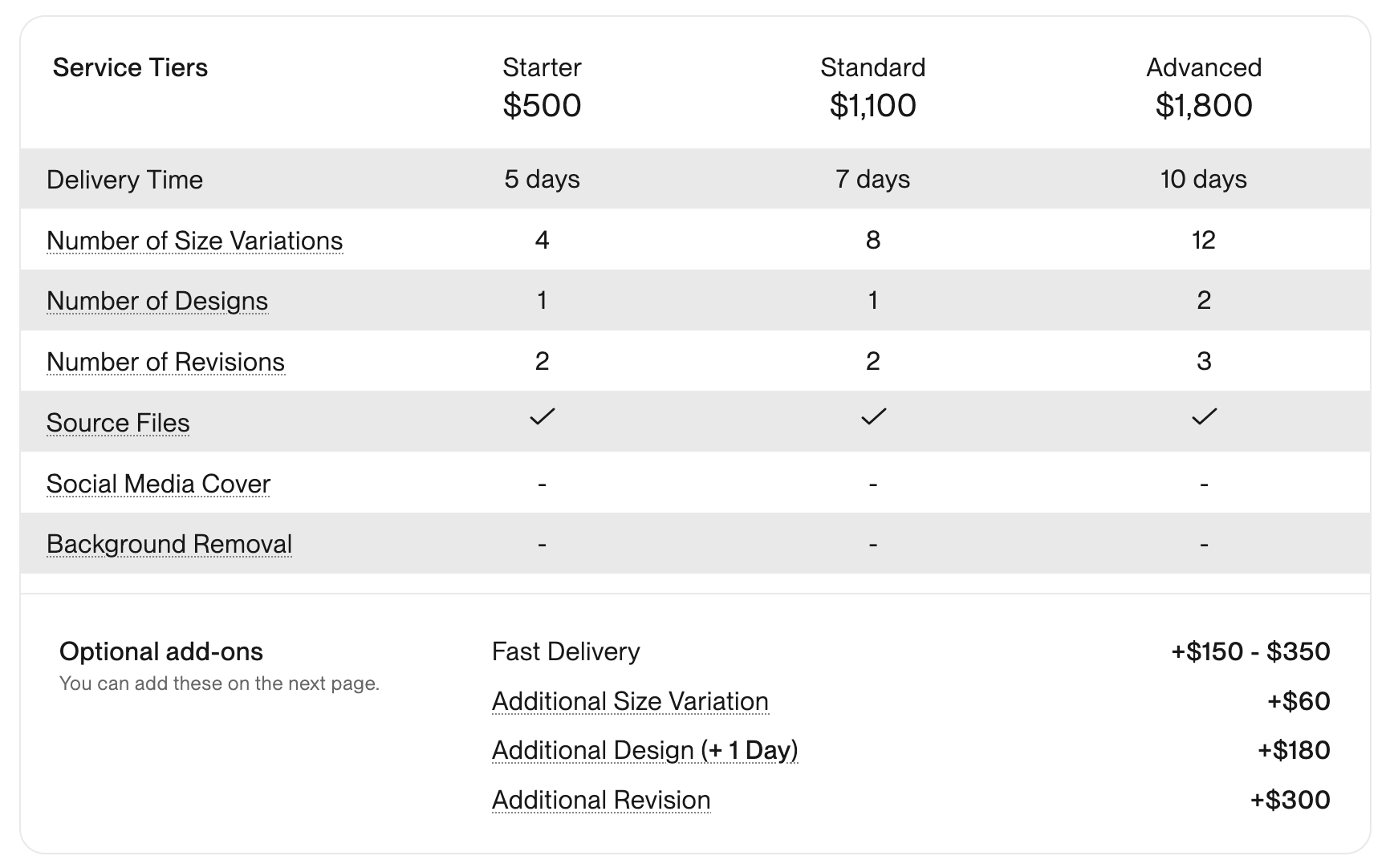1390x868 pixels.
Task: Click Additional Design (+1 Day) add-on
Action: tap(644, 750)
